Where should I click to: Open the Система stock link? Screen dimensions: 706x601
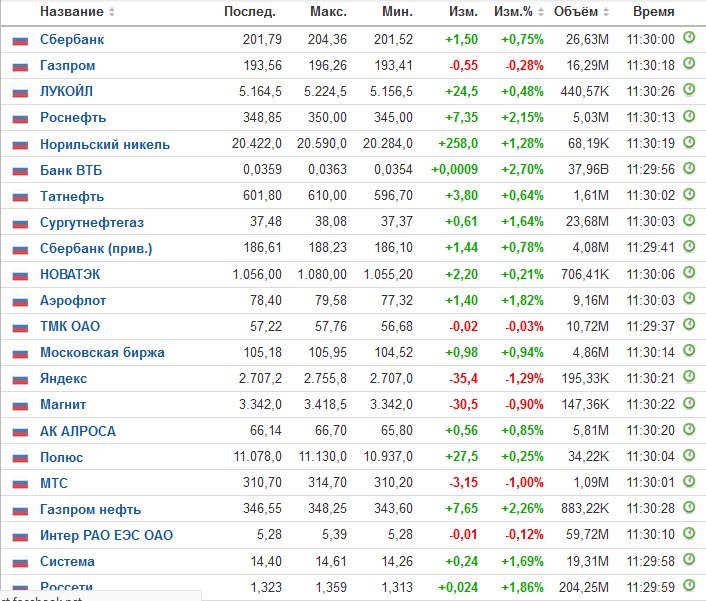coord(67,561)
